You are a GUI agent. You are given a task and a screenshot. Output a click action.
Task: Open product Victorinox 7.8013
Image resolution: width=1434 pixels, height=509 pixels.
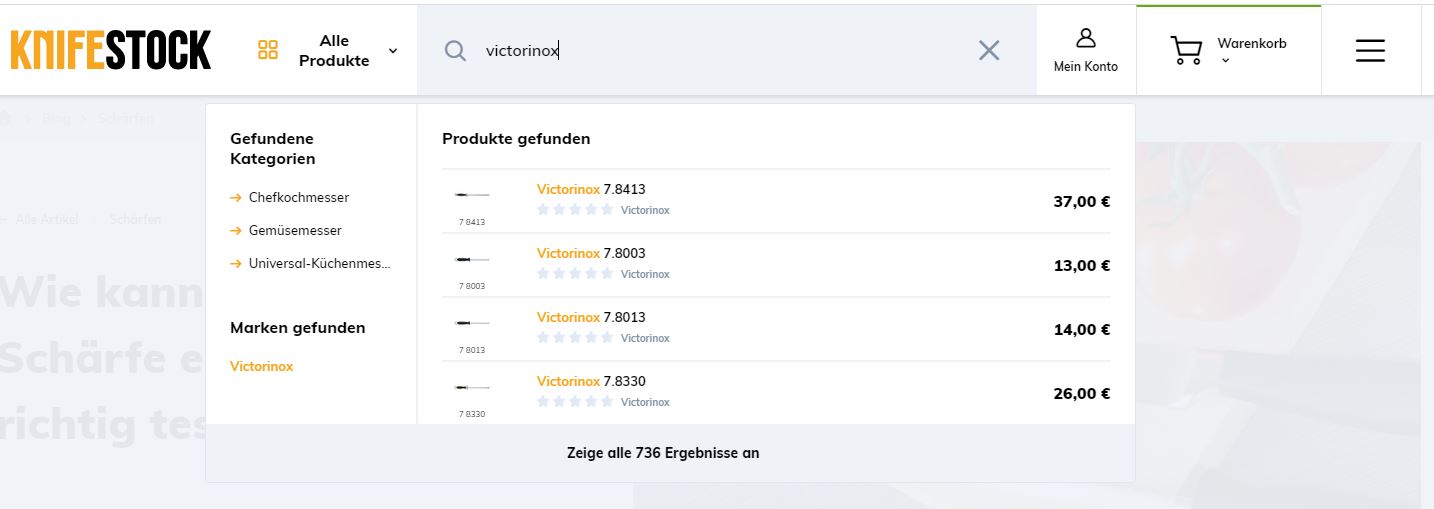click(591, 317)
